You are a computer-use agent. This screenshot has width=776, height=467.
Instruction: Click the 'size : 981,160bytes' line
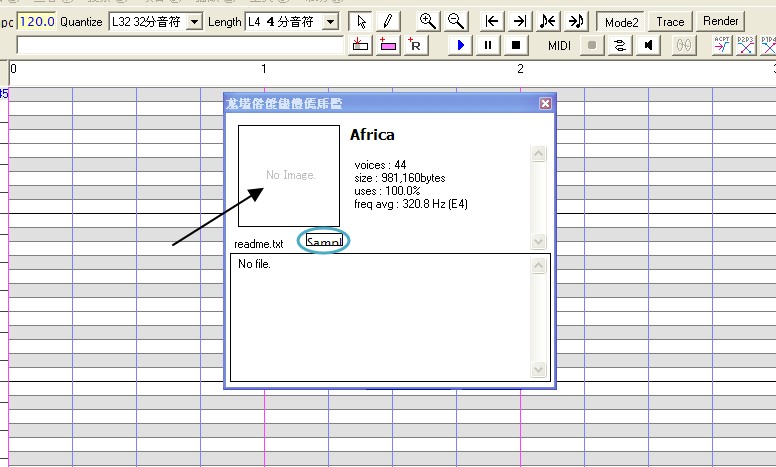coord(400,178)
